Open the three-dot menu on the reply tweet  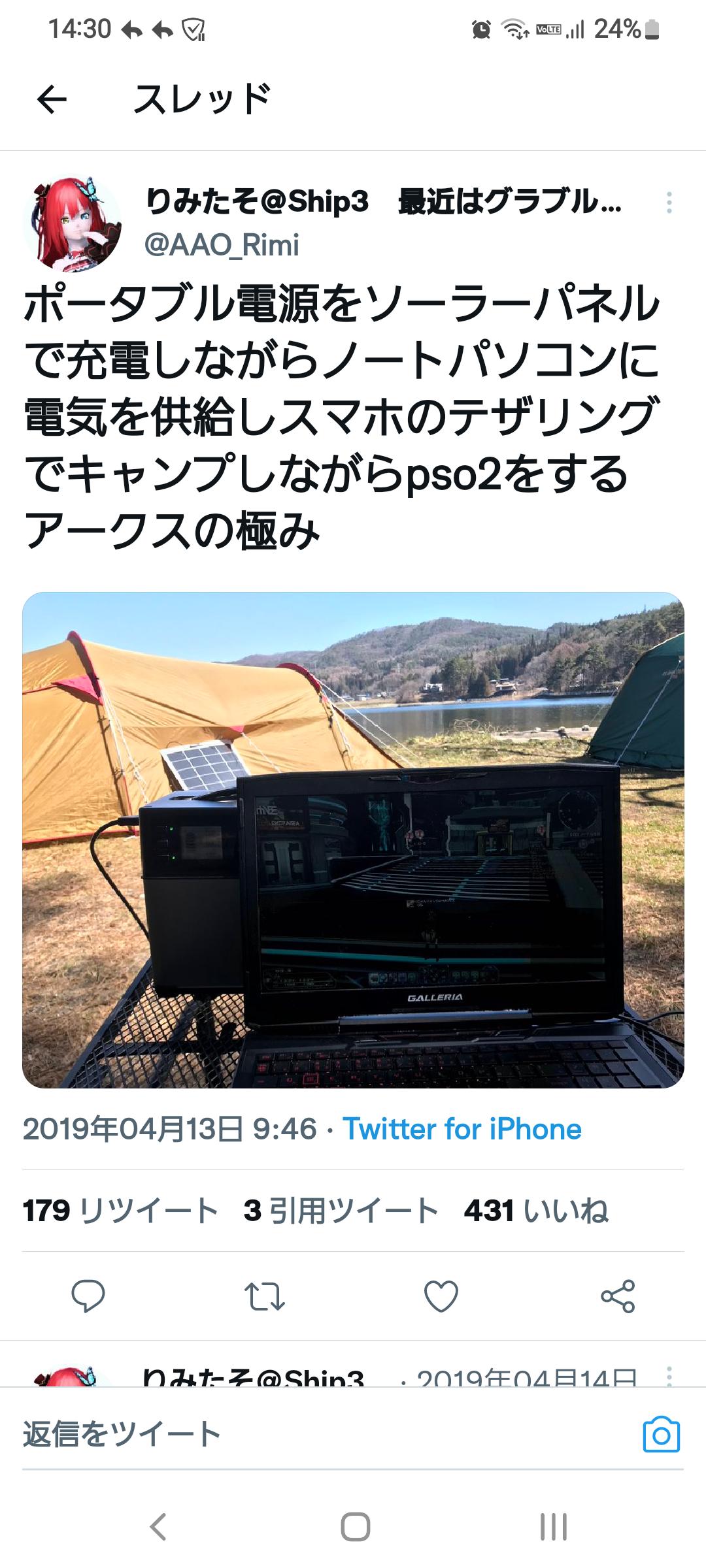tap(669, 1375)
